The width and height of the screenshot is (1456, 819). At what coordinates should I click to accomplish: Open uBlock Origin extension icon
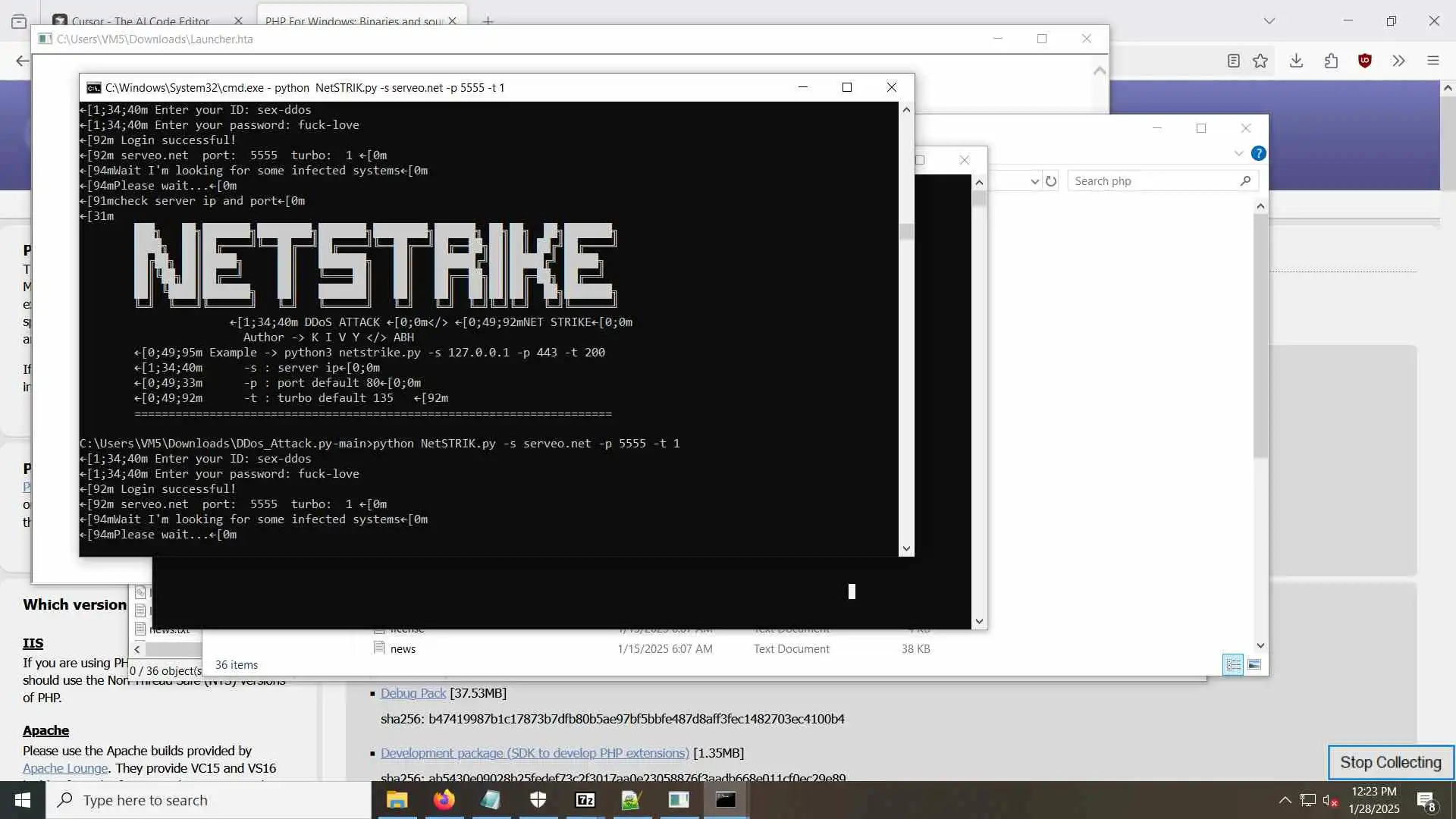[x=1365, y=61]
